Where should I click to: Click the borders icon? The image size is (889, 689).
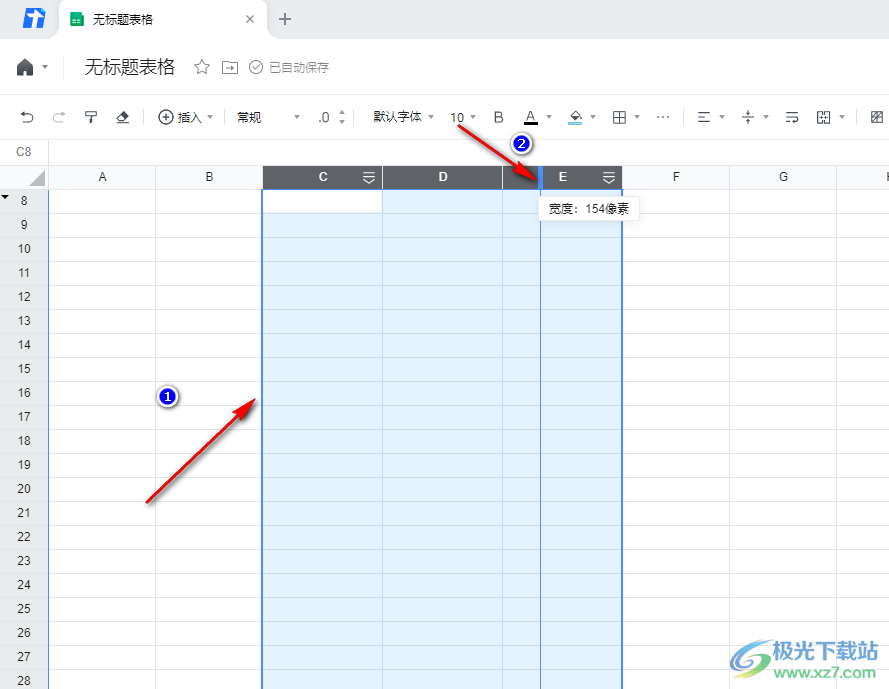coord(619,117)
